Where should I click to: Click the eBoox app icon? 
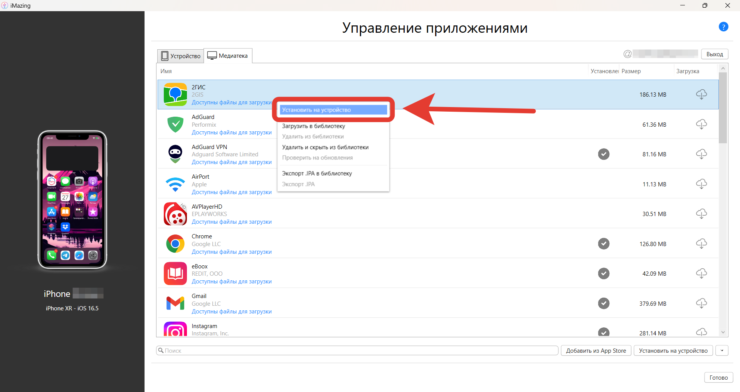point(175,274)
